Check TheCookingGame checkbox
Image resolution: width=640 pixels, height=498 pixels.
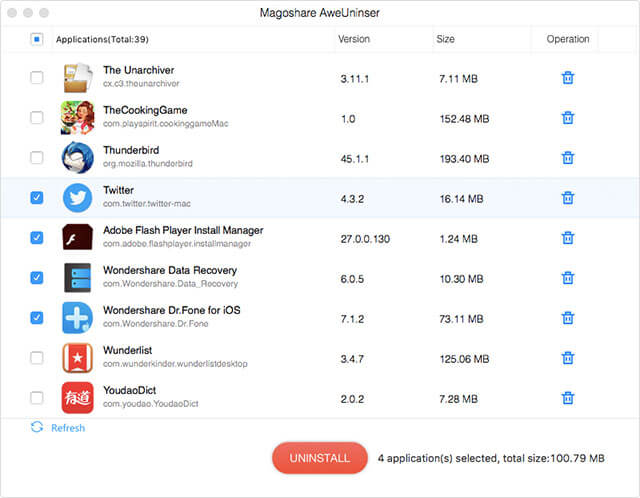coord(37,118)
